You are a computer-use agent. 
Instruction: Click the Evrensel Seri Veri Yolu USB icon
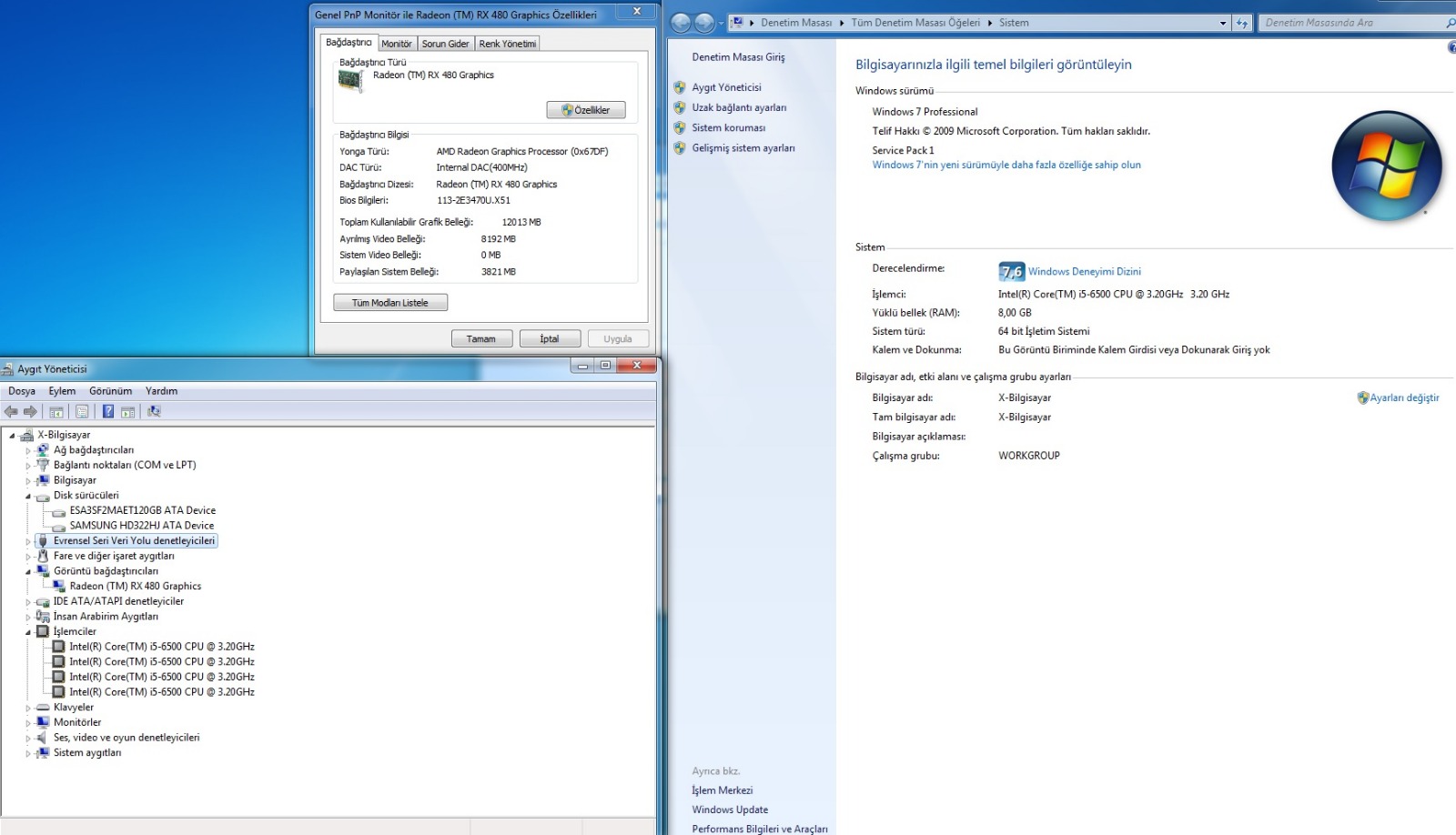click(x=43, y=541)
